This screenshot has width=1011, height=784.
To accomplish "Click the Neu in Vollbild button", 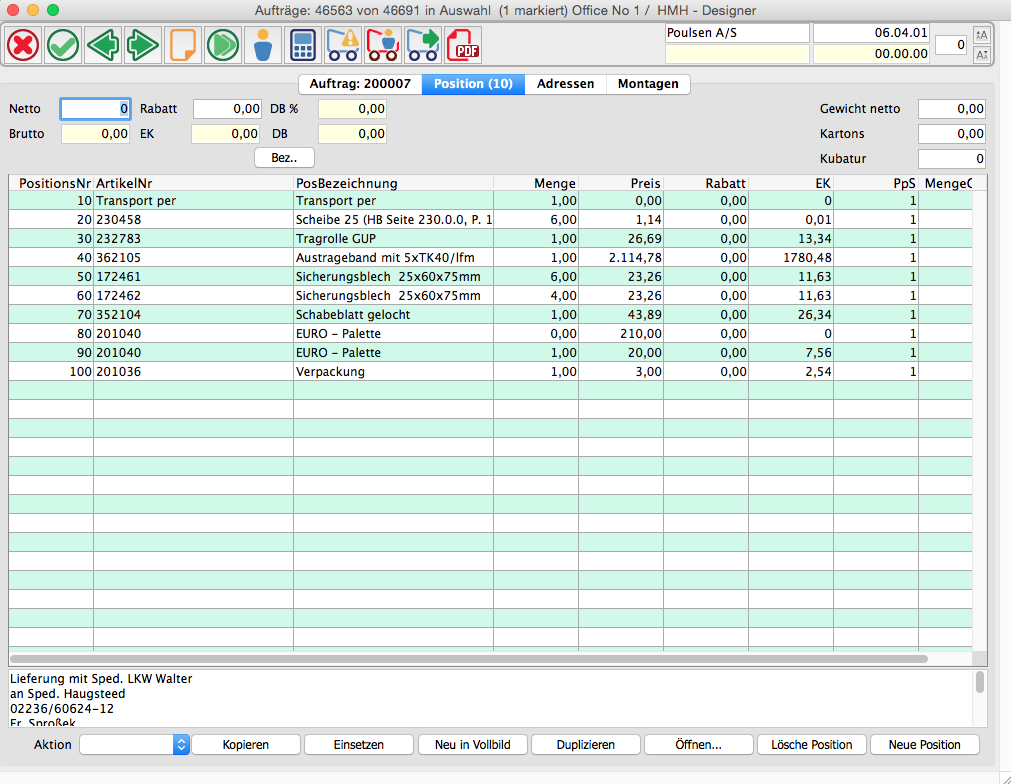I will [x=473, y=745].
